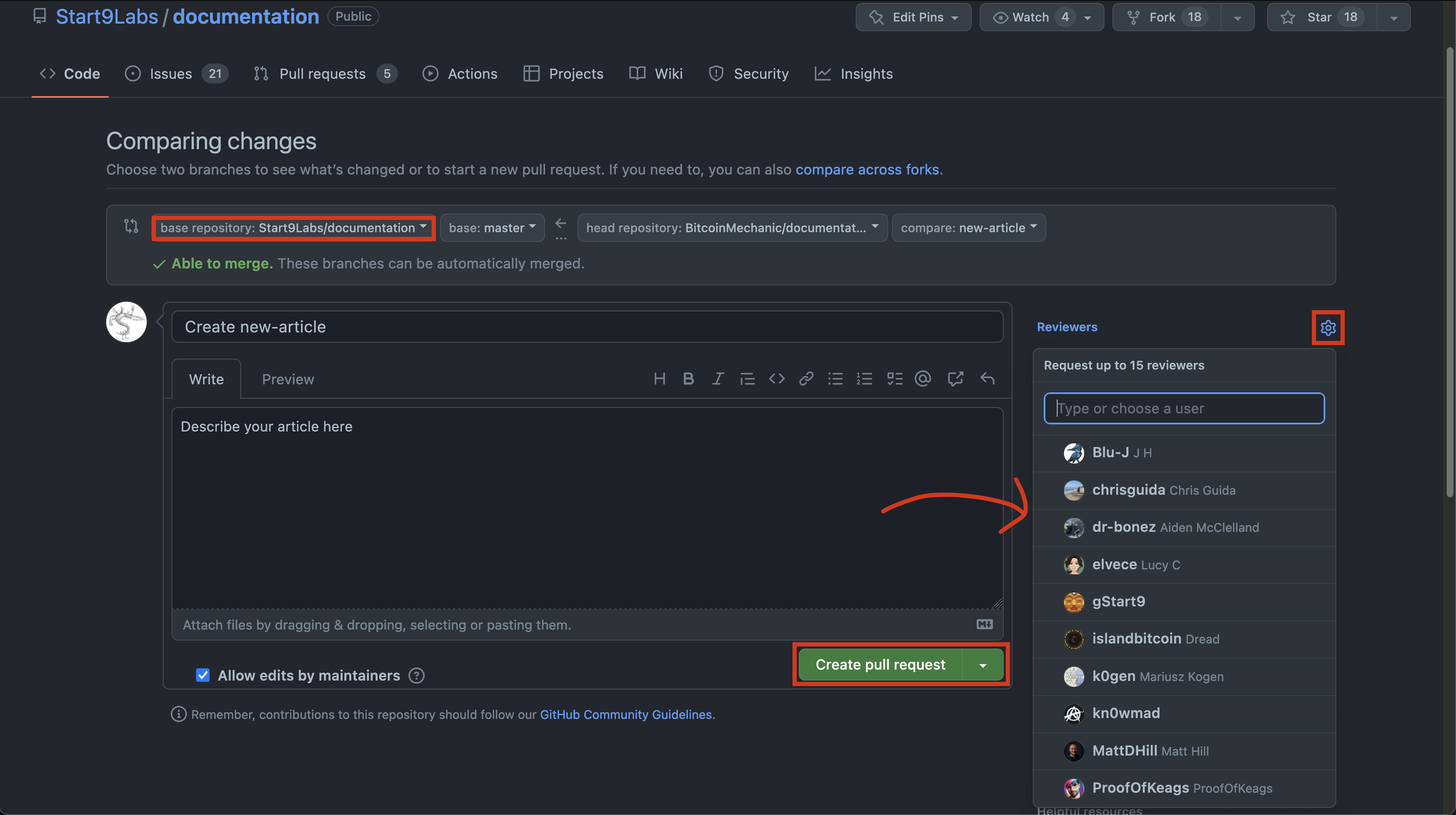Apply bold formatting in editor toolbar
This screenshot has width=1456, height=815.
[688, 379]
